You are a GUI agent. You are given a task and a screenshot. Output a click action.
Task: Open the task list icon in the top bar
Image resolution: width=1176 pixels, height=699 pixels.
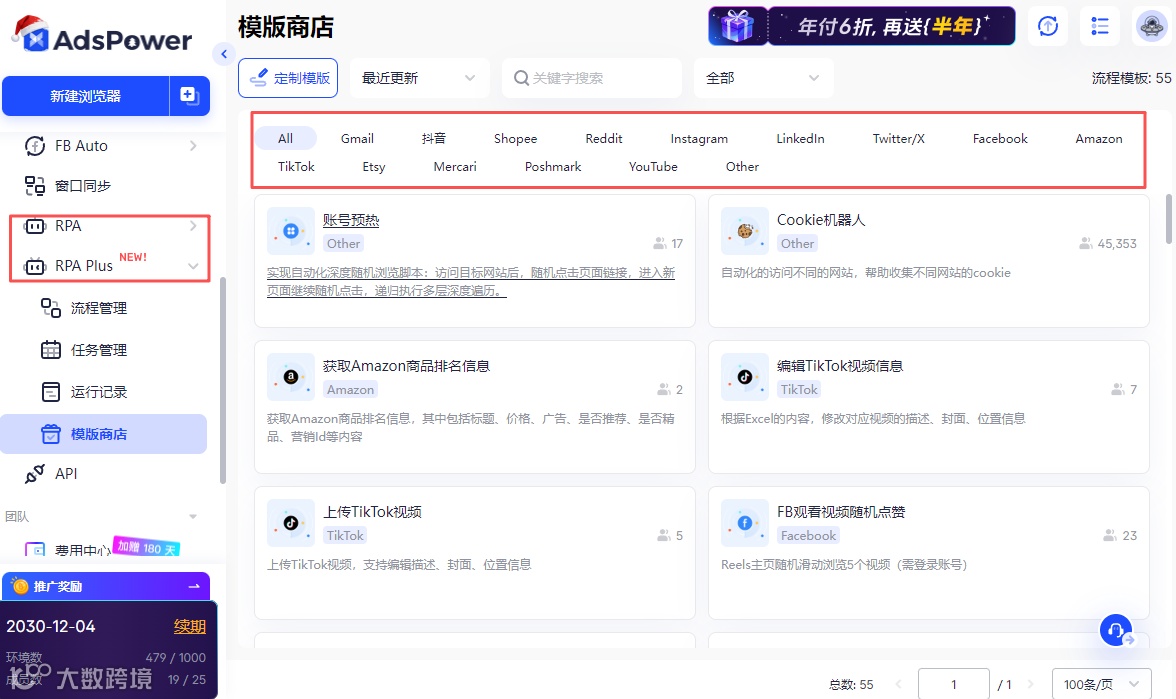(1100, 26)
